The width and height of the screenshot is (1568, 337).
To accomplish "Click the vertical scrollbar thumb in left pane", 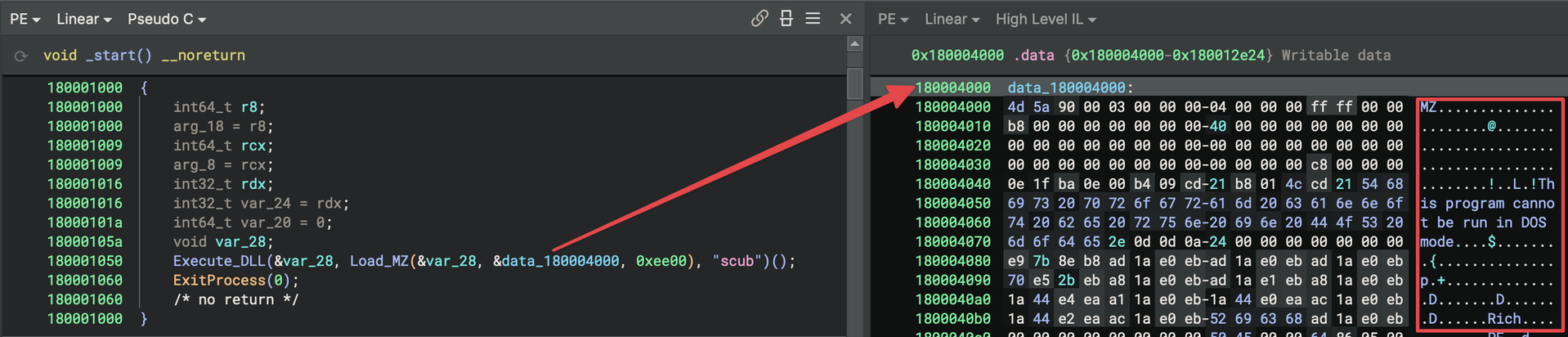I will click(855, 83).
